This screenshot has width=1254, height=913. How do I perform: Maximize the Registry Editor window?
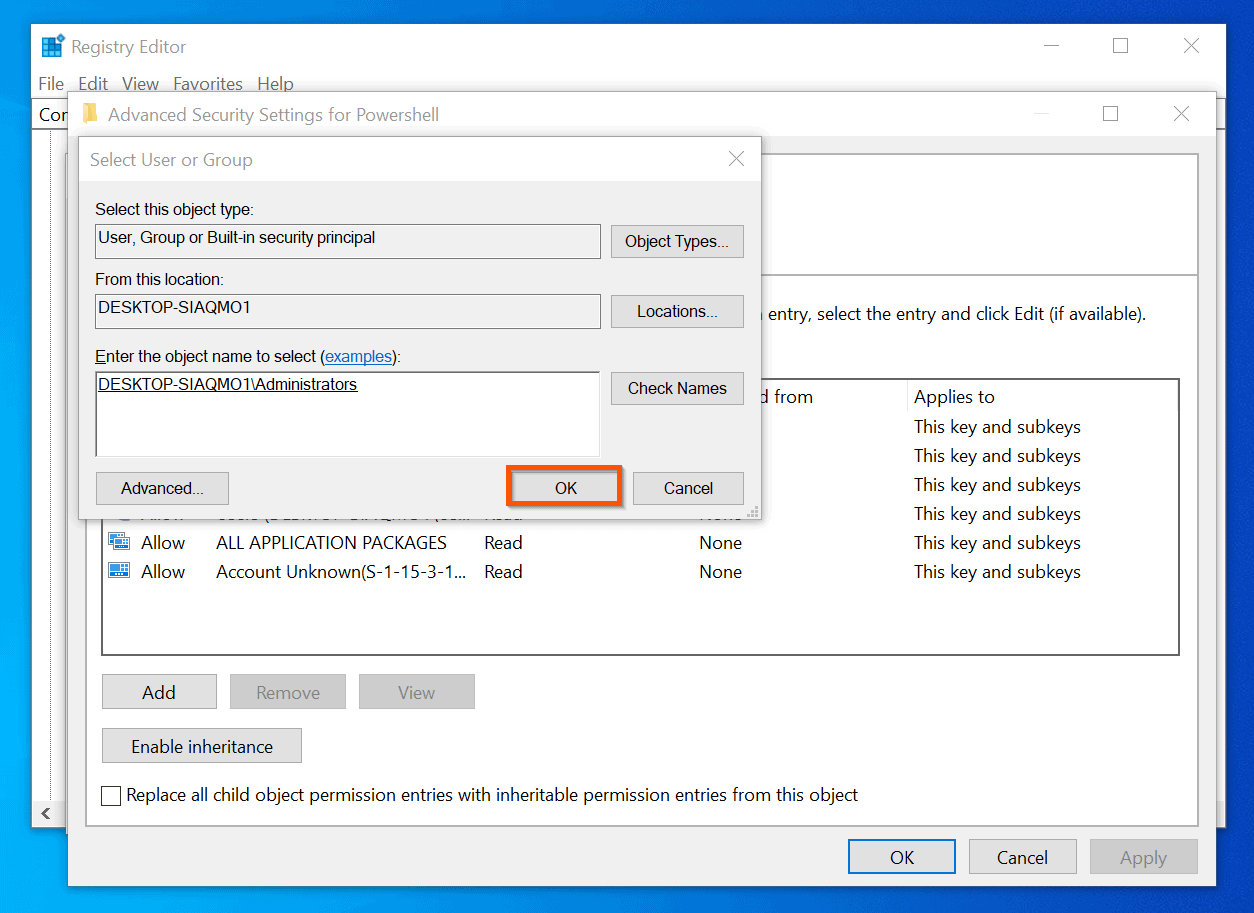tap(1120, 46)
